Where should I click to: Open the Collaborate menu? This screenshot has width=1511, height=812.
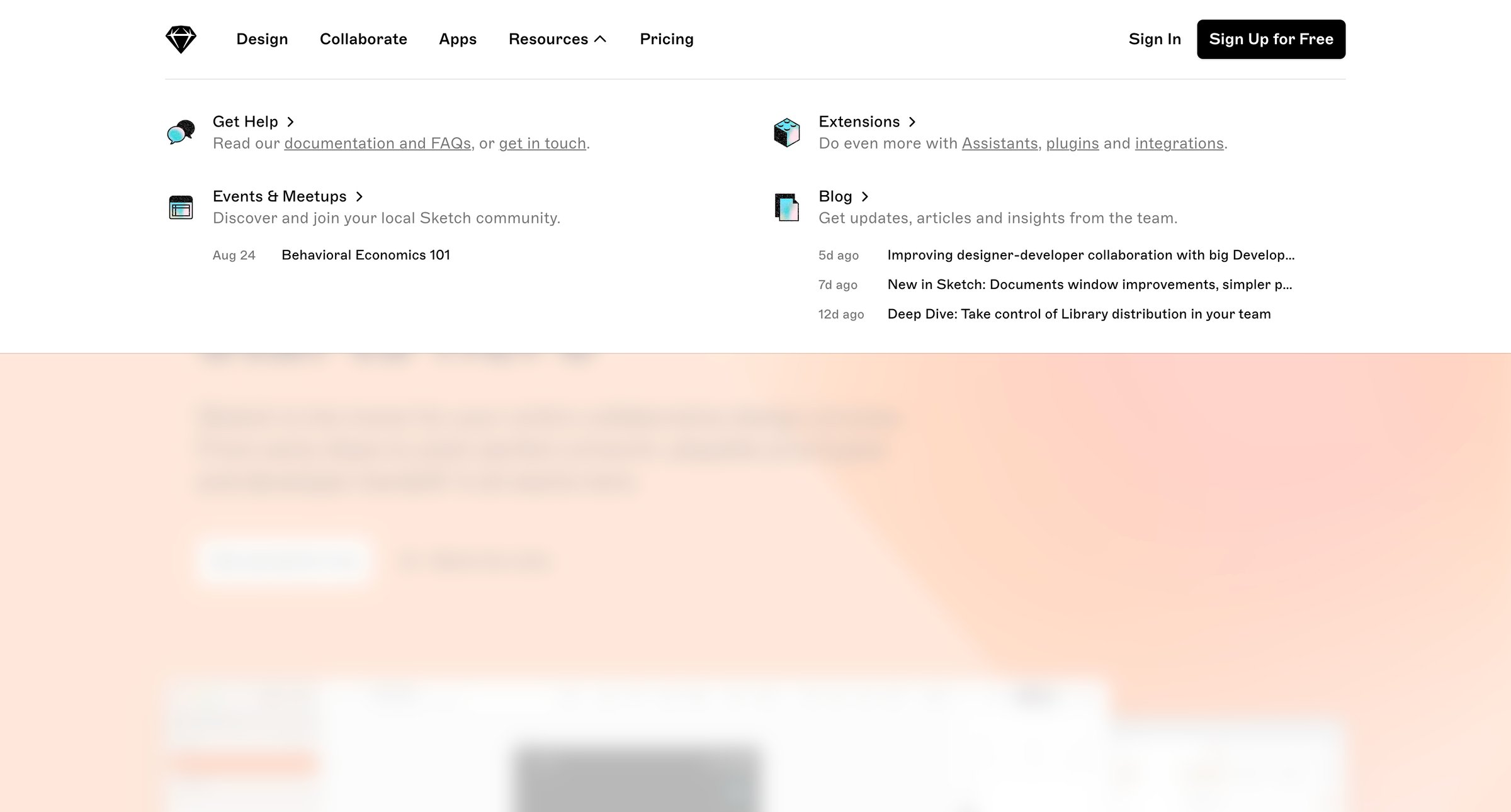pyautogui.click(x=363, y=39)
